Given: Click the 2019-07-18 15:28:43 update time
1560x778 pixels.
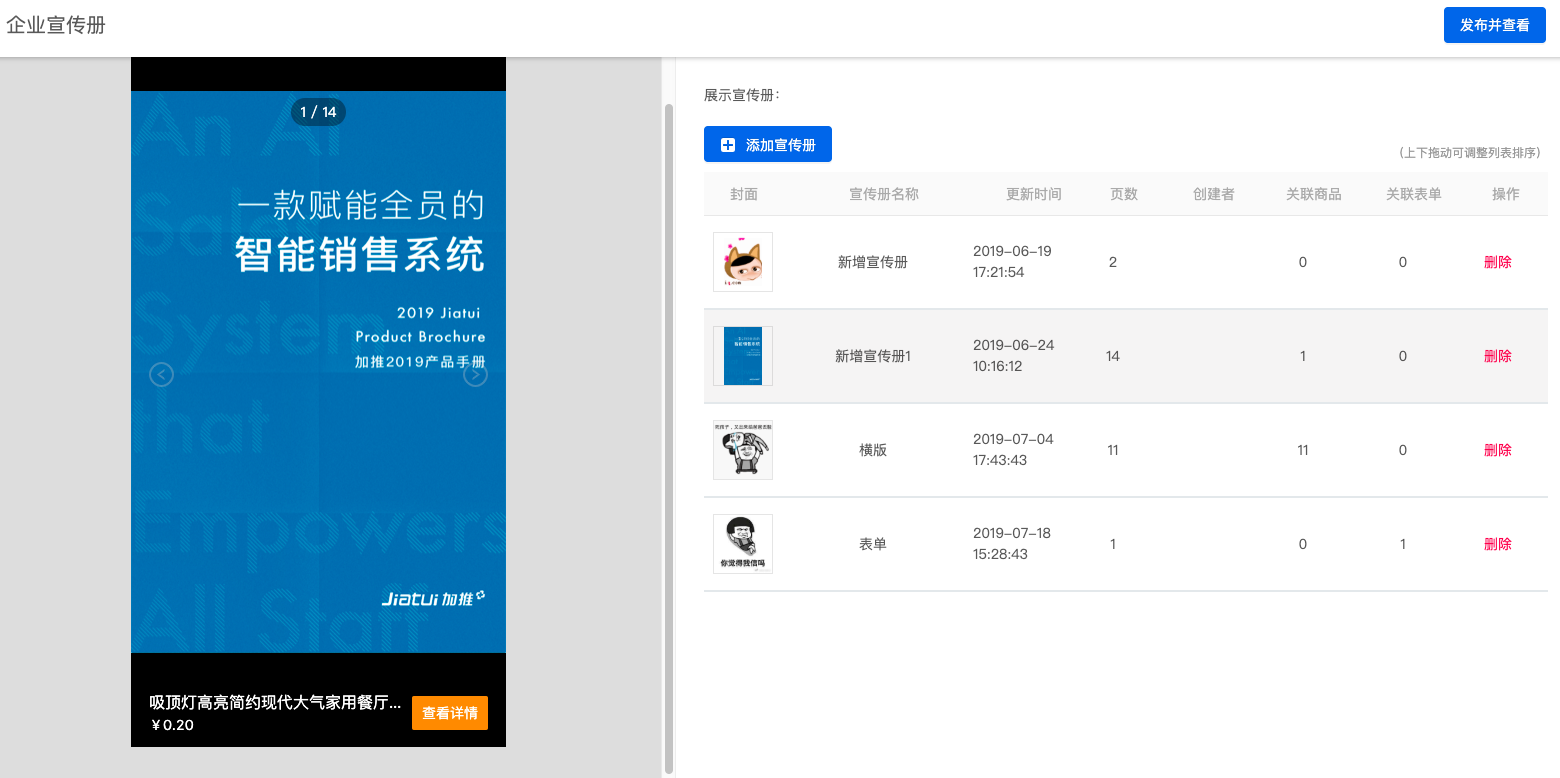Looking at the screenshot, I should click(x=1013, y=544).
